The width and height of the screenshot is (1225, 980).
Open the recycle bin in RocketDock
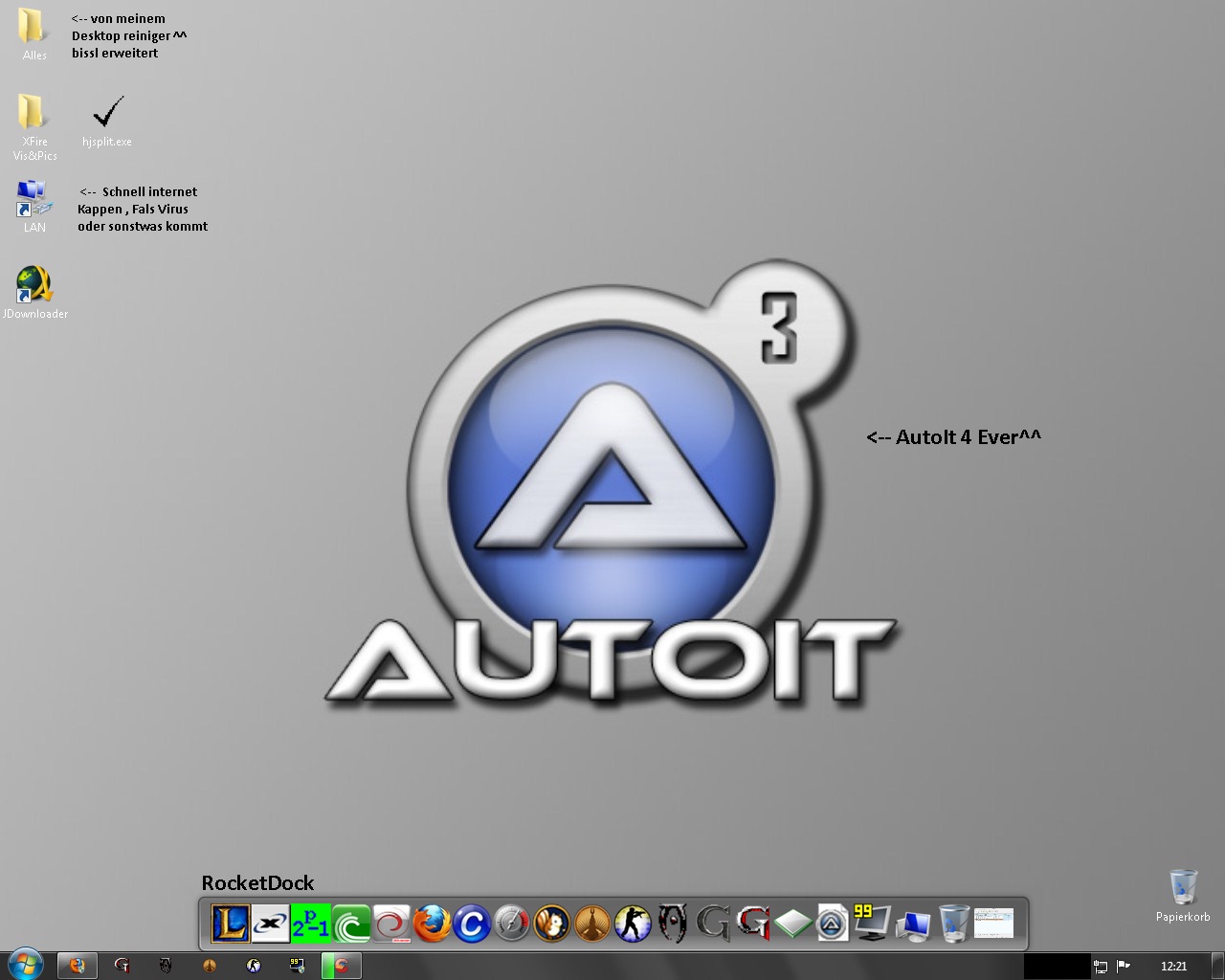pyautogui.click(x=953, y=924)
